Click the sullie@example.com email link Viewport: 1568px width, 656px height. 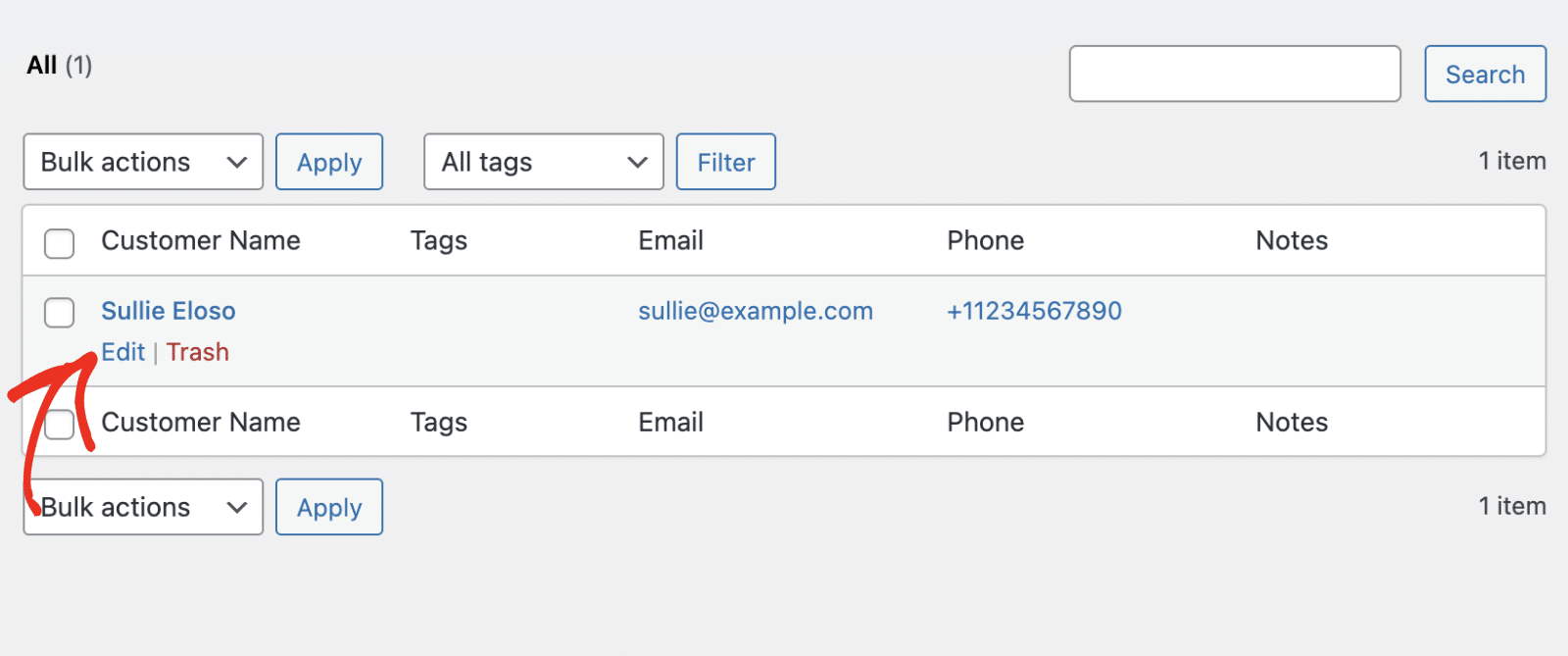[x=756, y=311]
